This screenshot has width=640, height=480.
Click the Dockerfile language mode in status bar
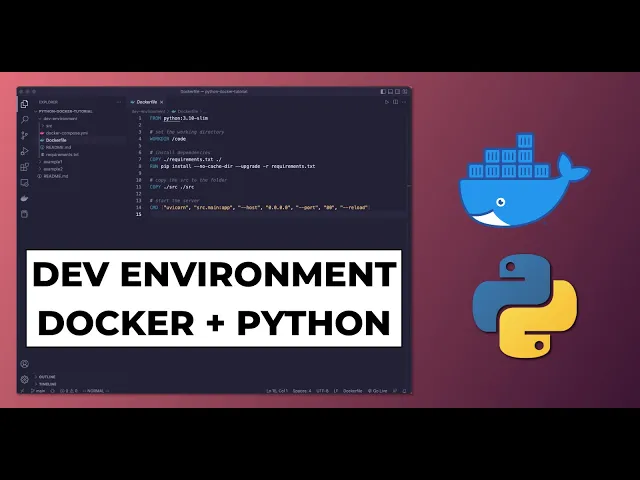(x=353, y=391)
